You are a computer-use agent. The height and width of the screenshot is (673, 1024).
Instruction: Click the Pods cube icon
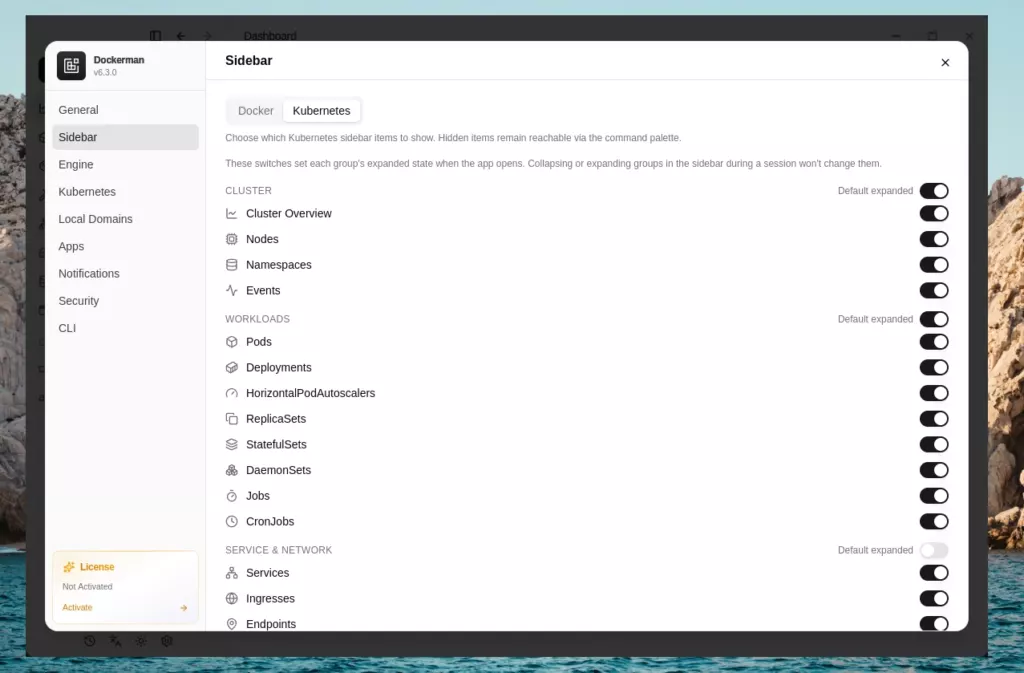pos(231,341)
